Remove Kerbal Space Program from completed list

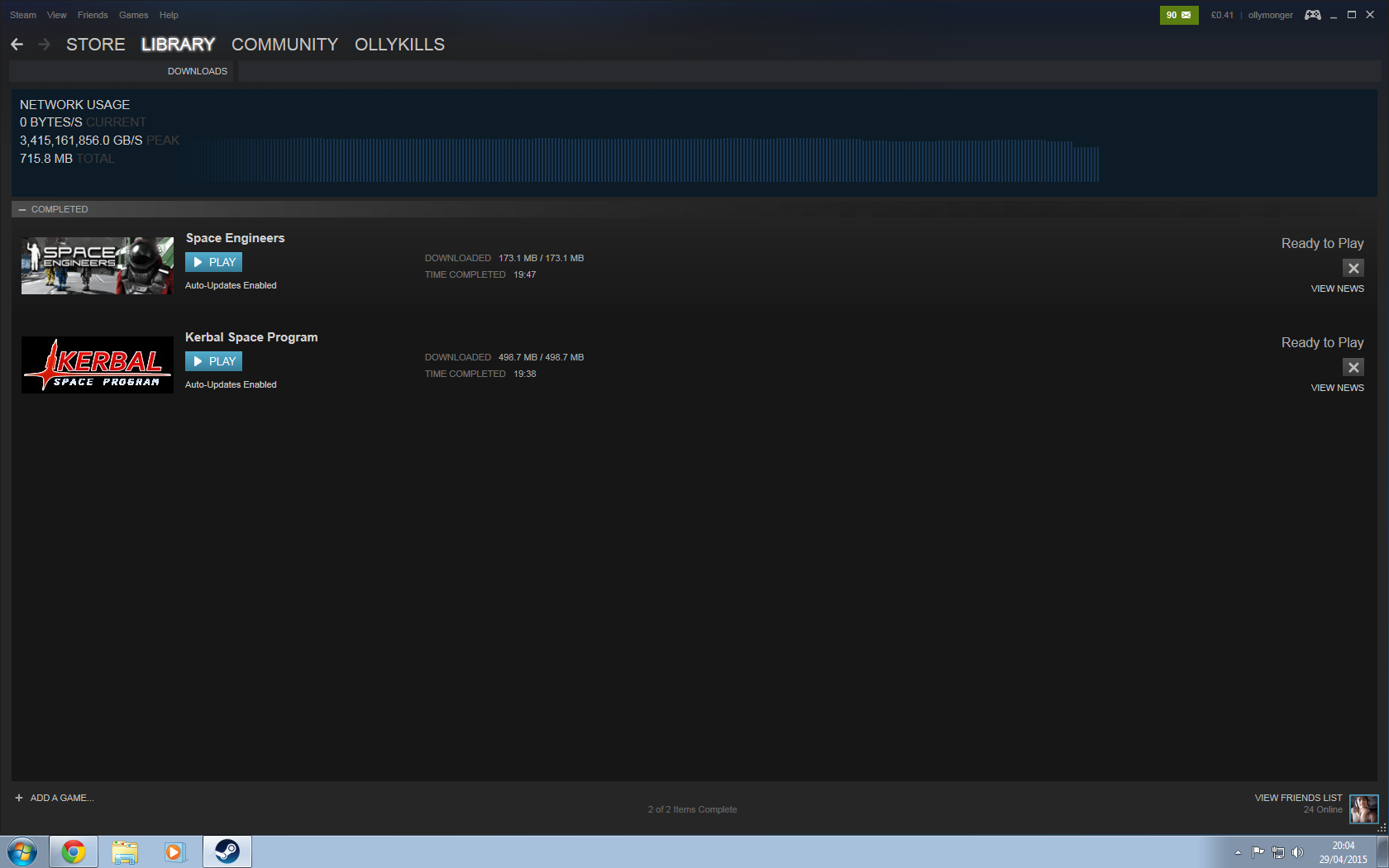pos(1353,367)
